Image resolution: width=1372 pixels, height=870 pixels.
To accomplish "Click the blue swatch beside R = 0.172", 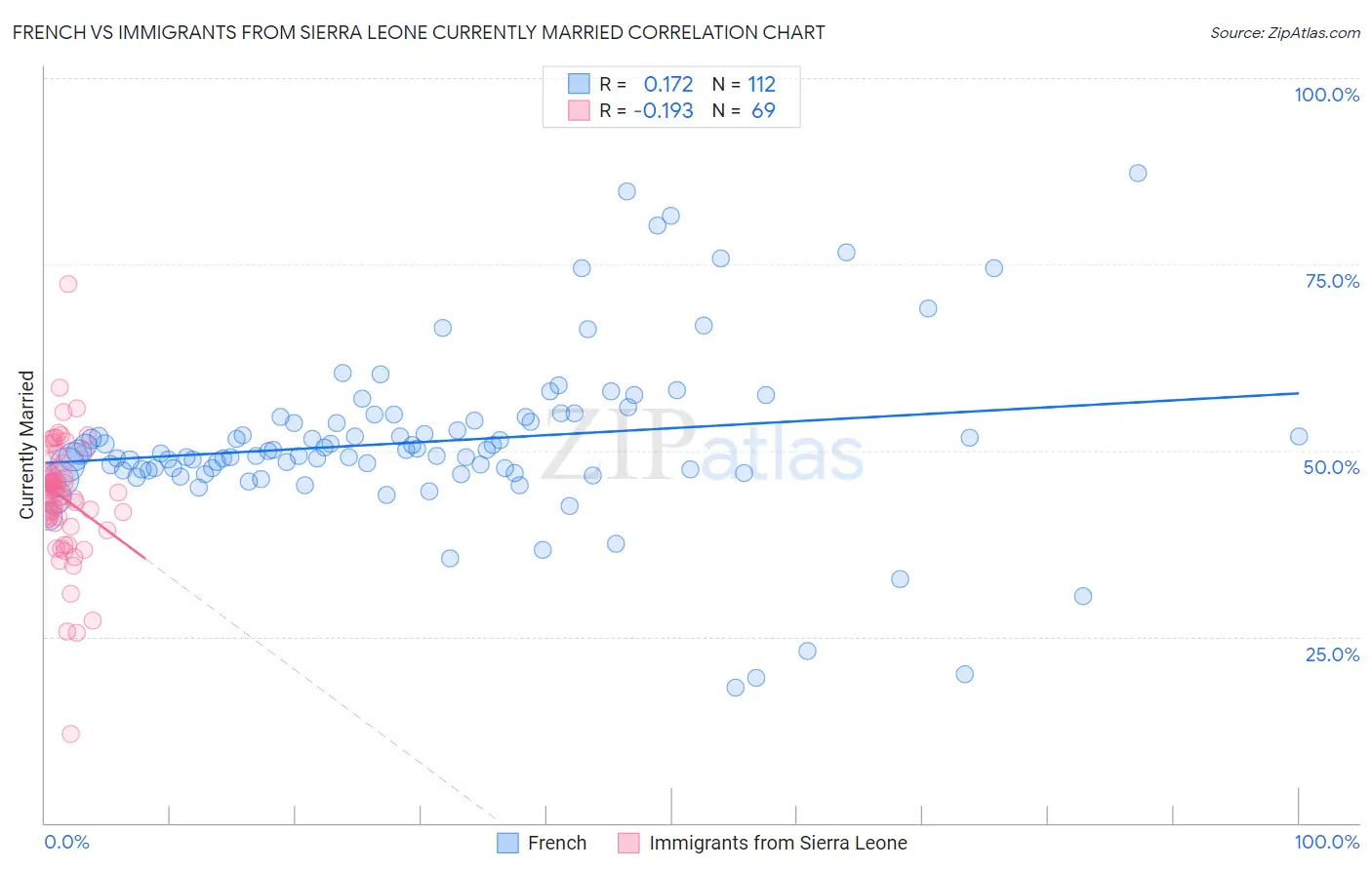I will pos(579,84).
